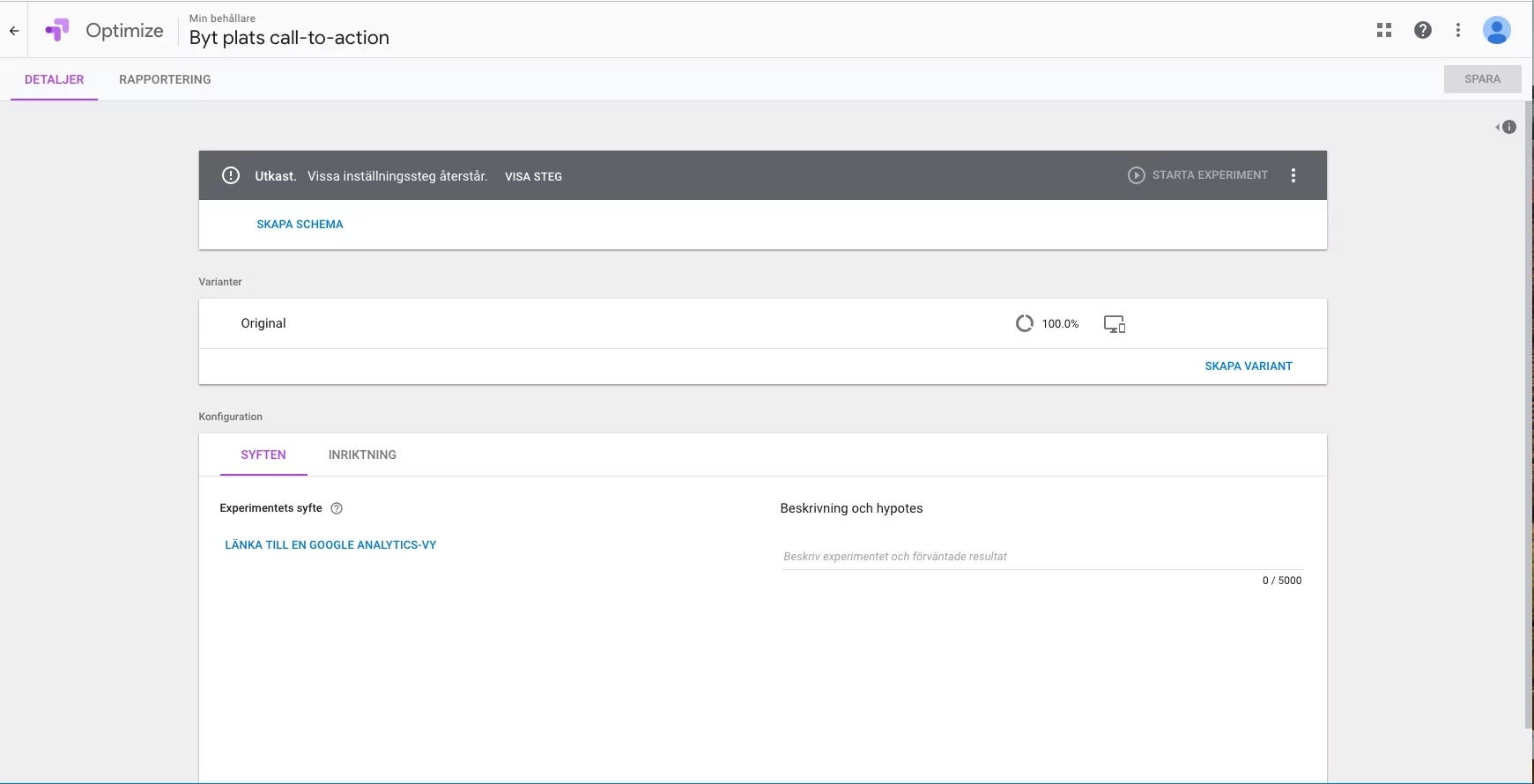Viewport: 1534px width, 784px height.
Task: Click the experiment objective help icon
Action: 337,508
